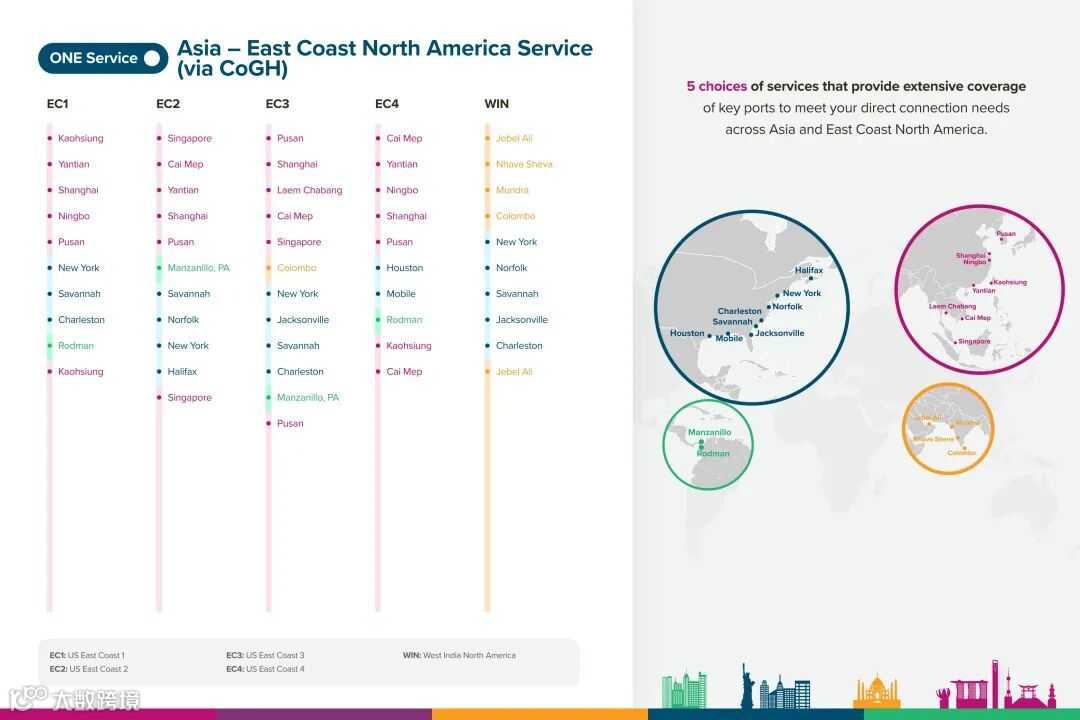Viewport: 1080px width, 720px height.
Task: Open the orange India region map circle
Action: (948, 429)
